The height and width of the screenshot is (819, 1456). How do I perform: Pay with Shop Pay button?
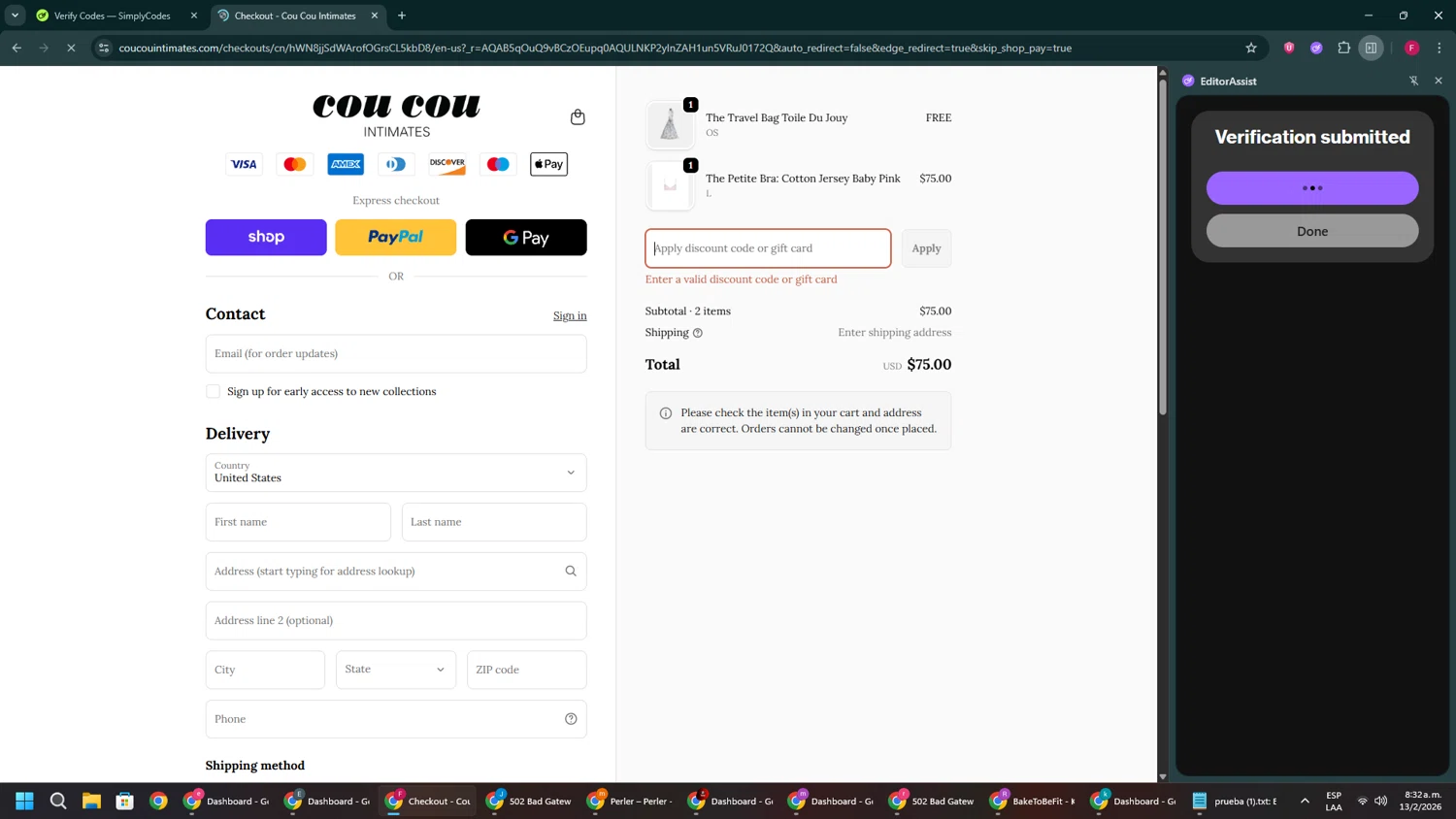[x=266, y=238]
